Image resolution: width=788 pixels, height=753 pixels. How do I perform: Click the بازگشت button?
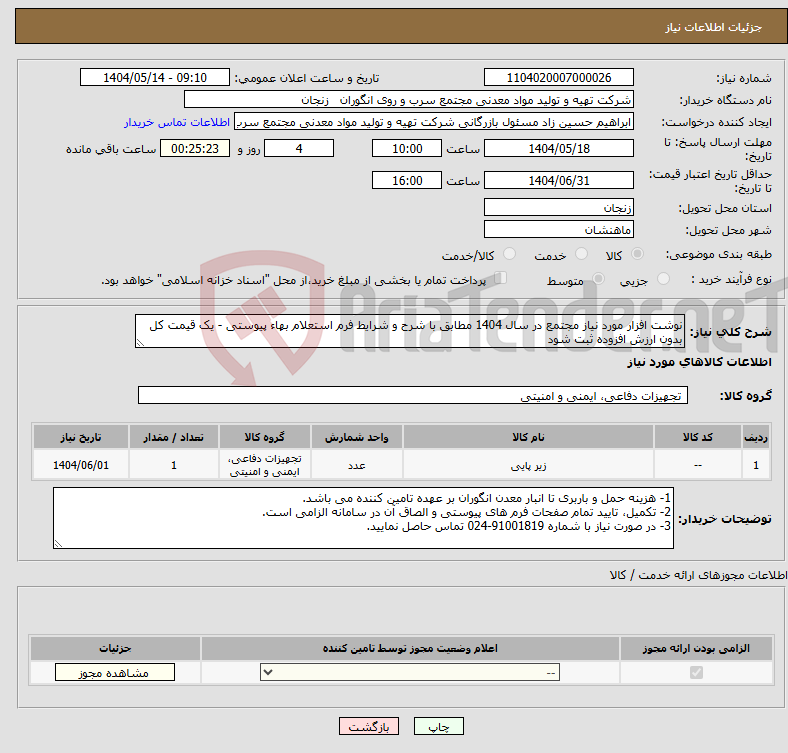click(368, 726)
